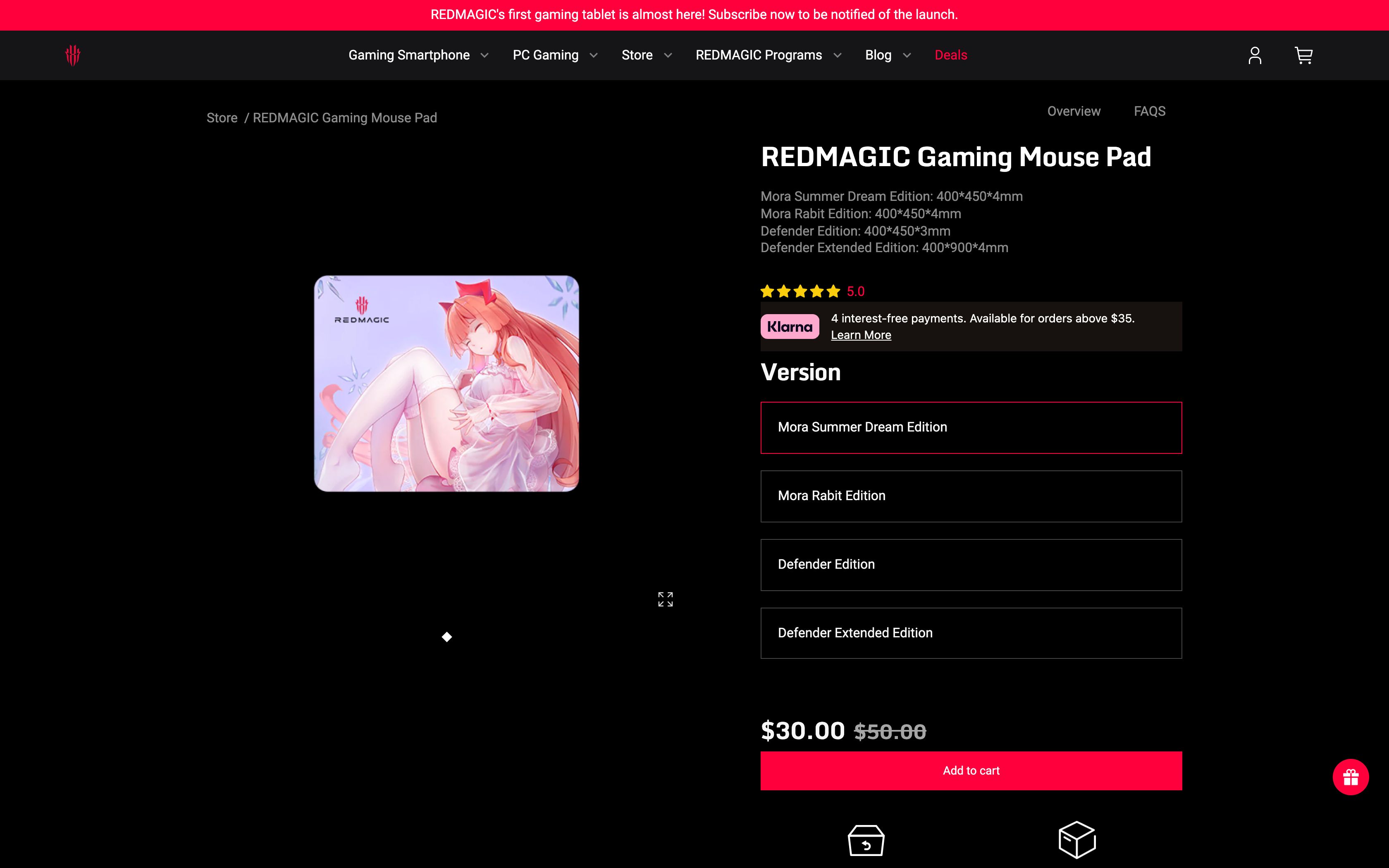Click the Store breadcrumb link
Viewport: 1389px width, 868px height.
click(x=222, y=118)
